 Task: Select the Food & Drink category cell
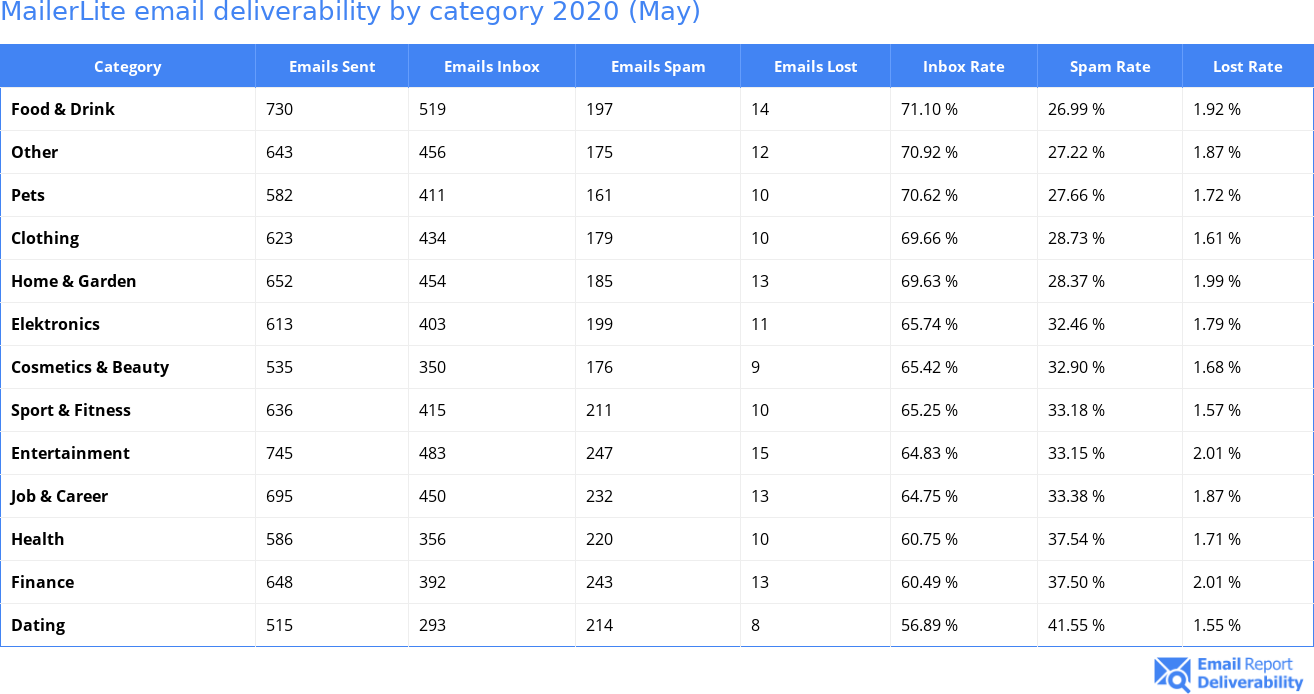pos(63,109)
